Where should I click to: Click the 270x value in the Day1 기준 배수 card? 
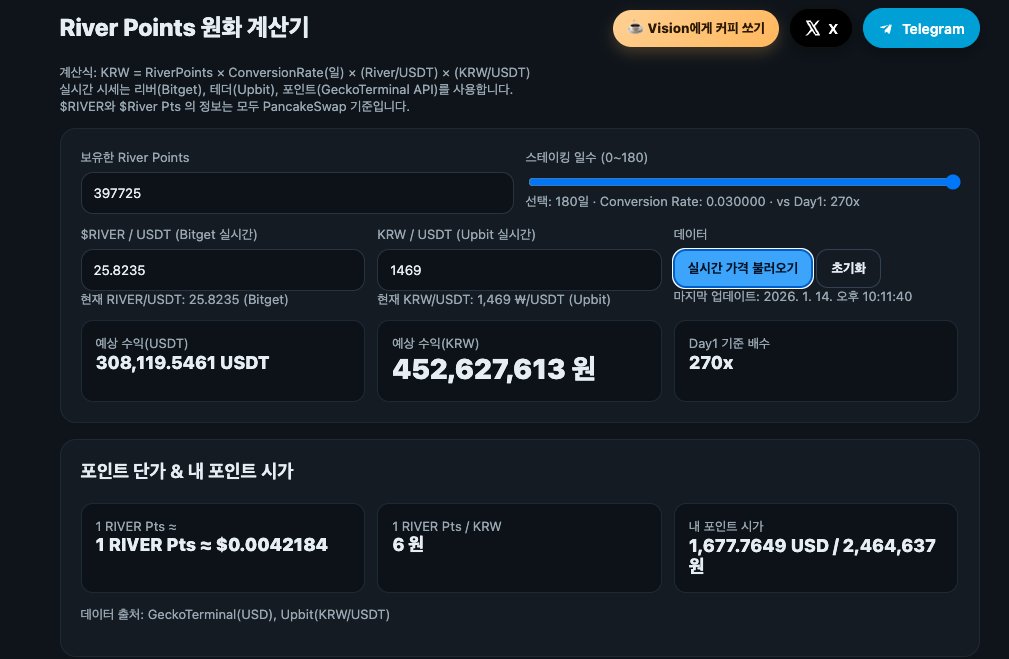(x=711, y=363)
